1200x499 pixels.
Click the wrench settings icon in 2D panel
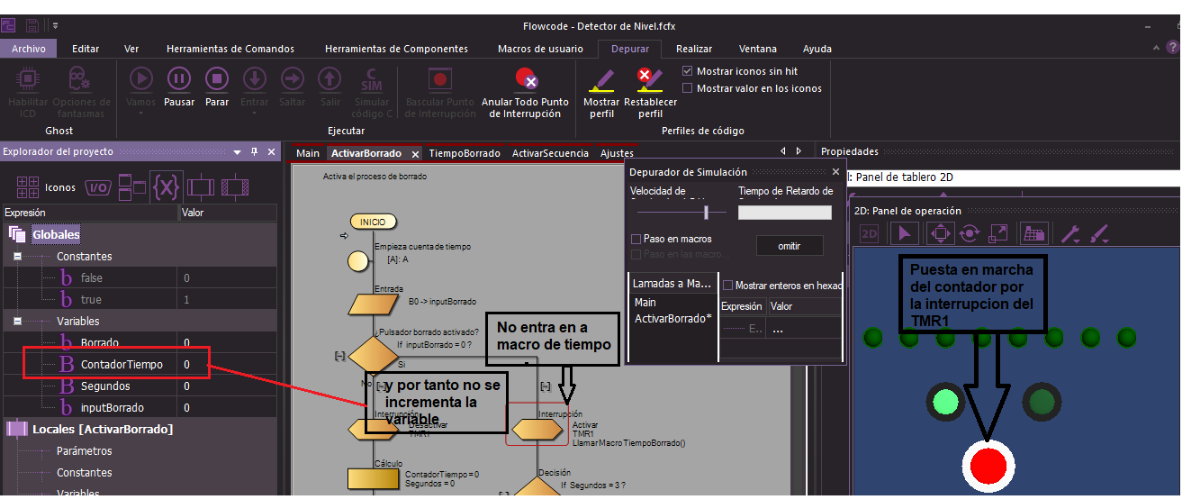coord(1070,233)
